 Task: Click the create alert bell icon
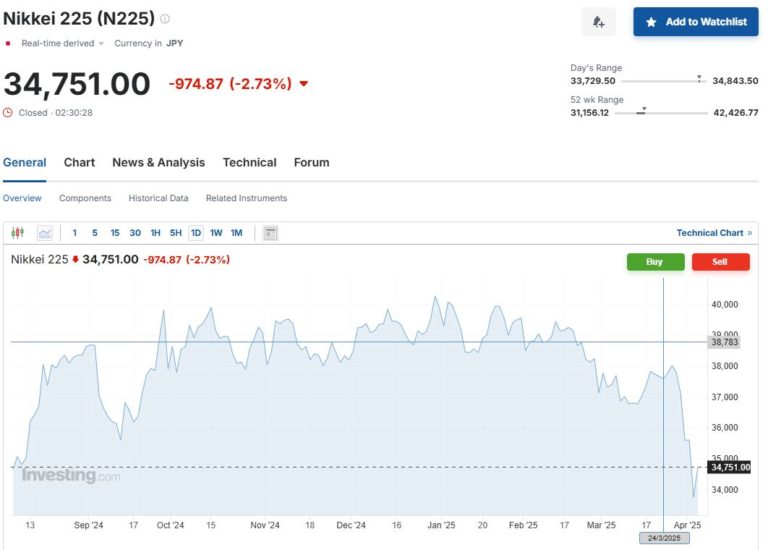coord(598,22)
